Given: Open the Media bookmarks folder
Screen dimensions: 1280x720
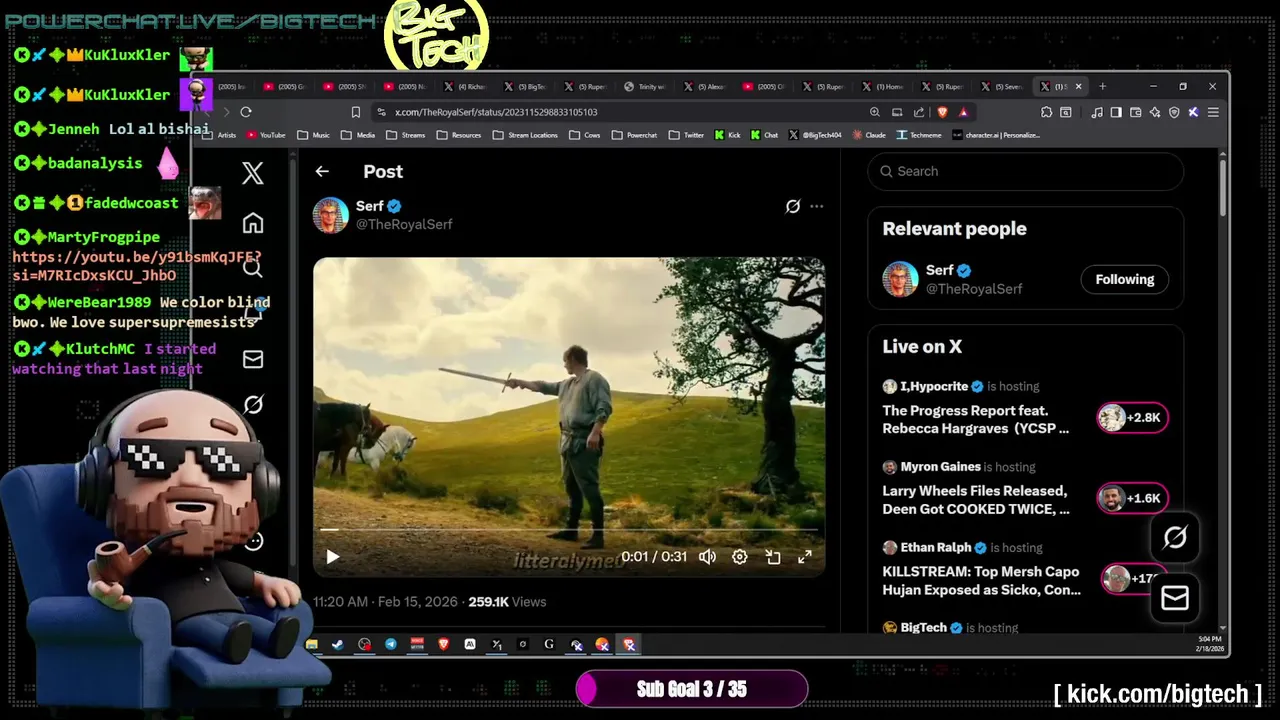Looking at the screenshot, I should (358, 135).
